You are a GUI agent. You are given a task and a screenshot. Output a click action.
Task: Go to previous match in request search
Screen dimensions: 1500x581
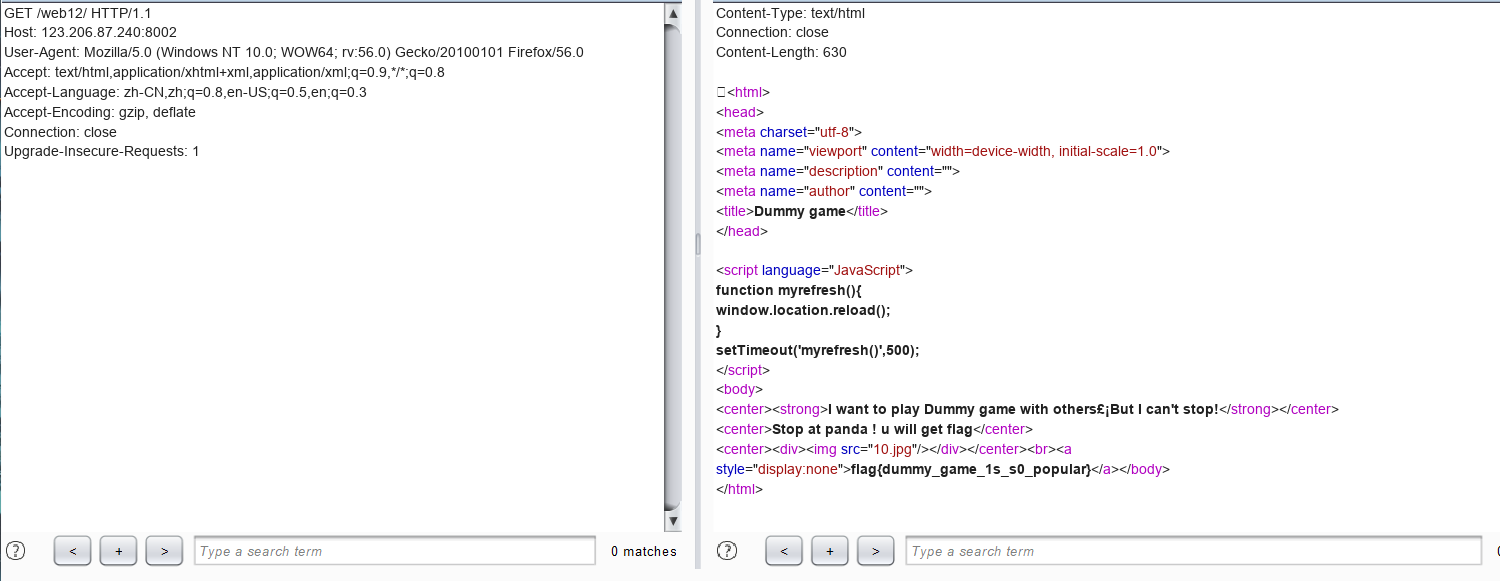point(73,551)
